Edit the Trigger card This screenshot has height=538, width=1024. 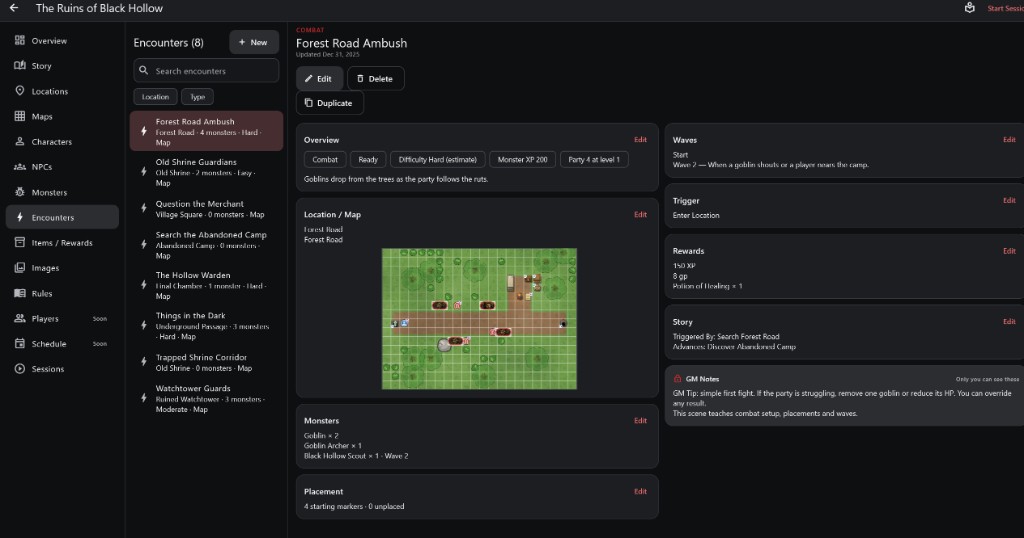1009,200
